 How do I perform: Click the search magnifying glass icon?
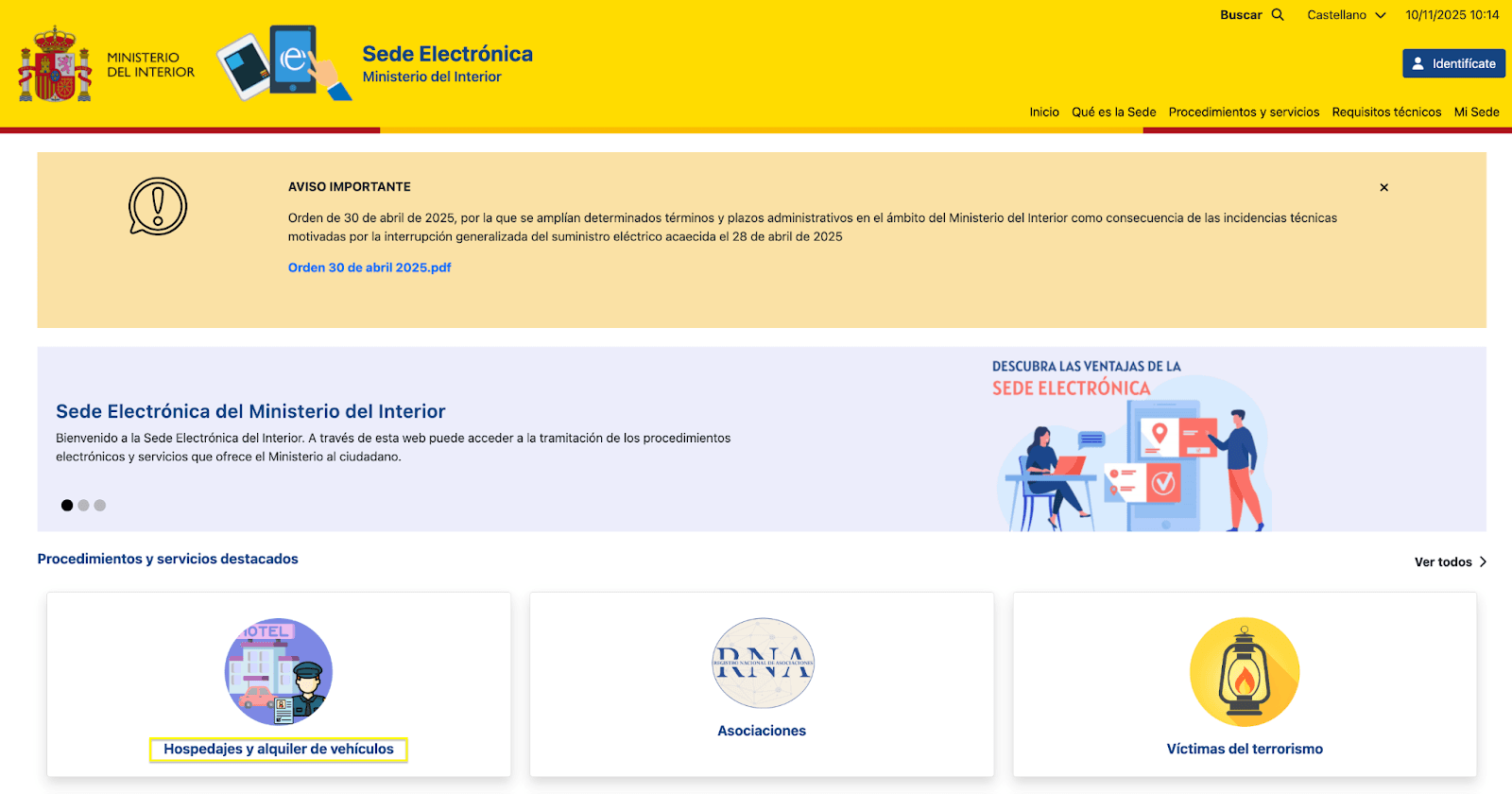[x=1278, y=15]
